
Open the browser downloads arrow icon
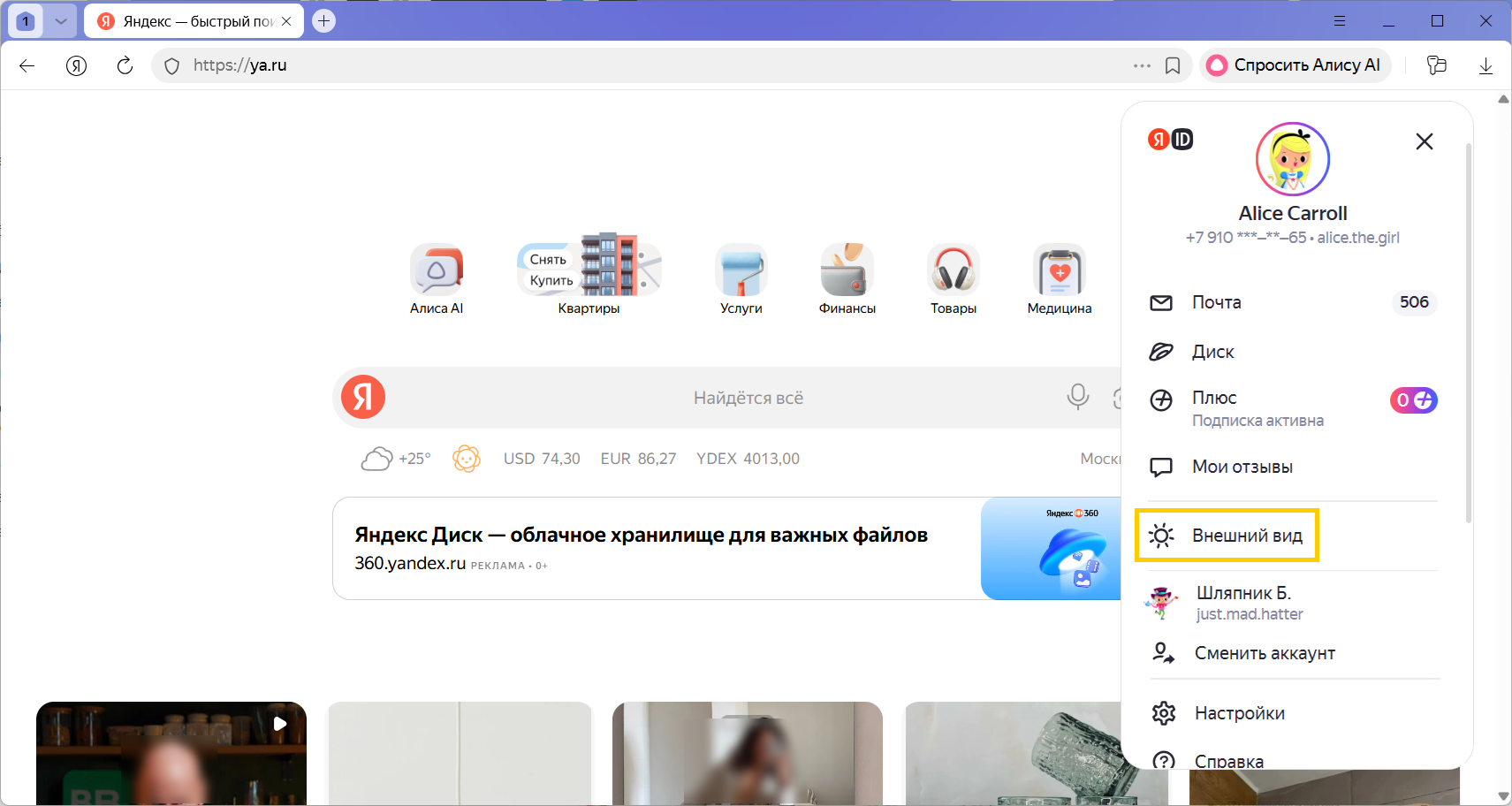coord(1485,65)
